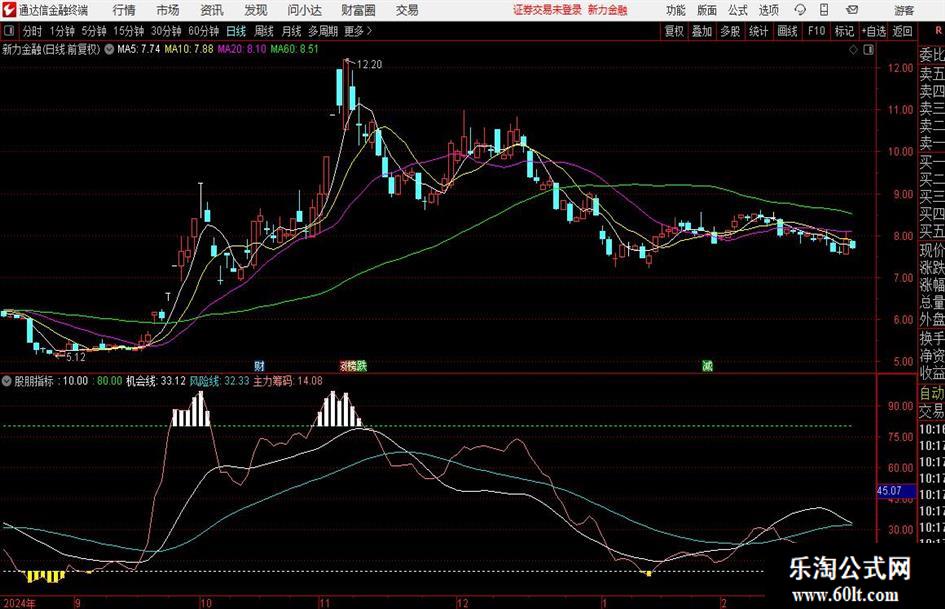Click the diamond icon at chart top right
This screenshot has height=609, width=945.
[853, 50]
